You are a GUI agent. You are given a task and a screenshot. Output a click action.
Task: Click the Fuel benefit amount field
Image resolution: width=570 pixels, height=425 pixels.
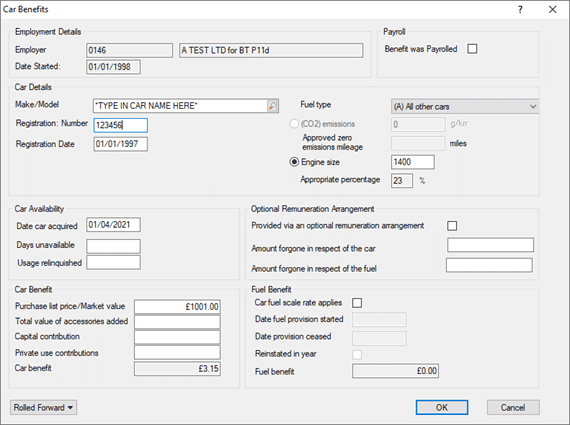coord(396,371)
